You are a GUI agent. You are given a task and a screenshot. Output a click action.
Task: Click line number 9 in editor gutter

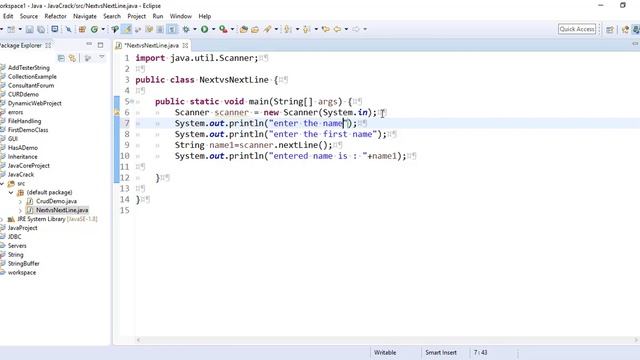point(127,145)
